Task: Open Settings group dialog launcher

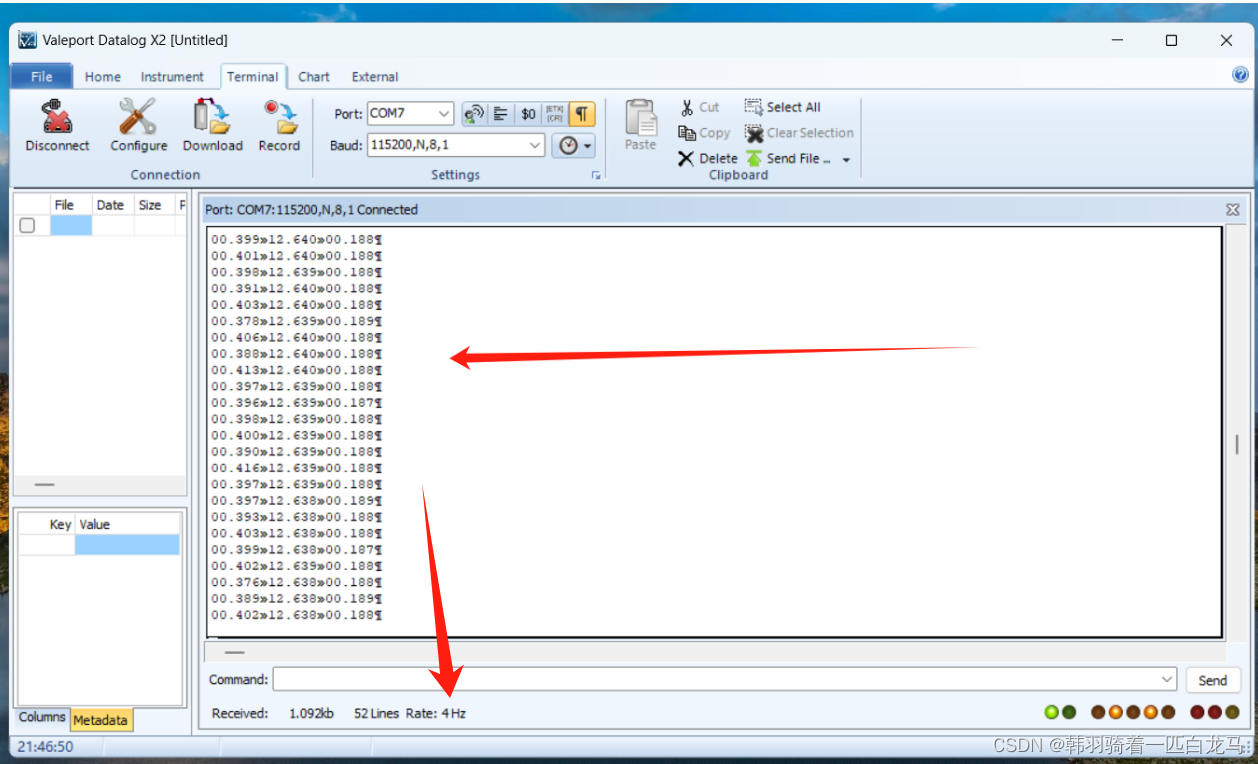Action: (596, 175)
